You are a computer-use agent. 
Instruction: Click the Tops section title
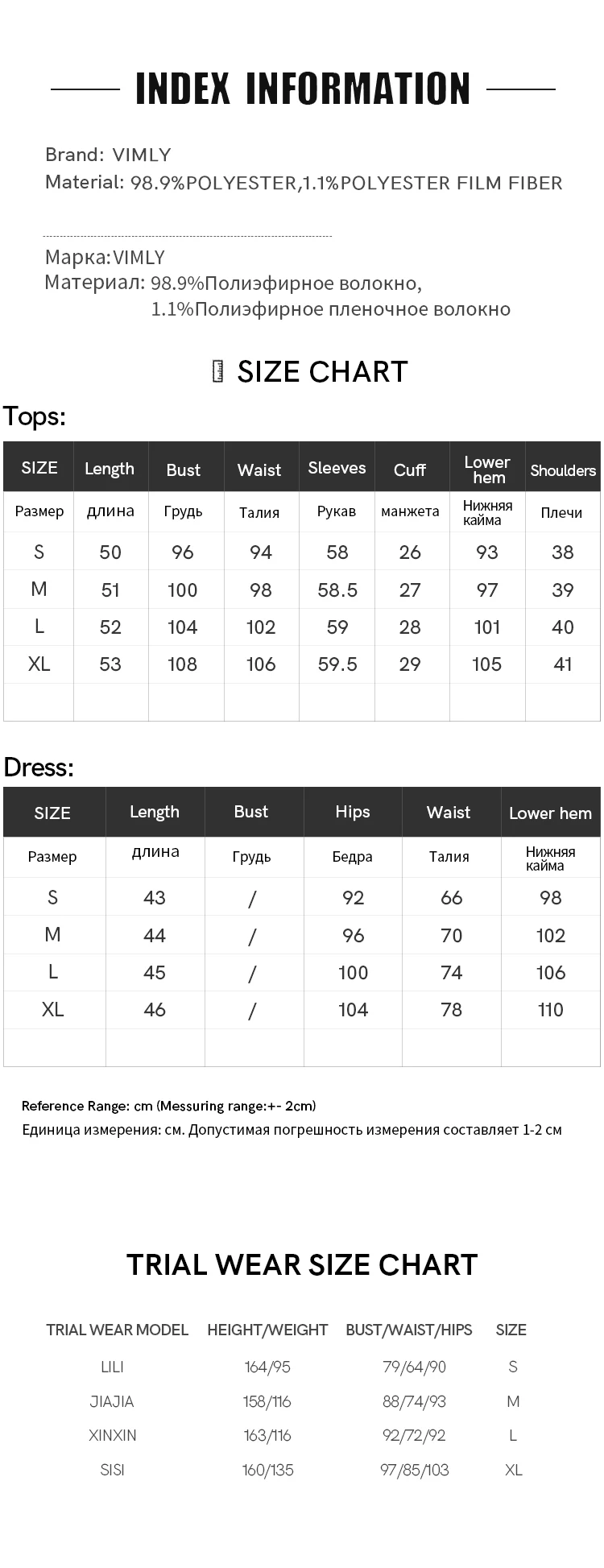coord(35,416)
